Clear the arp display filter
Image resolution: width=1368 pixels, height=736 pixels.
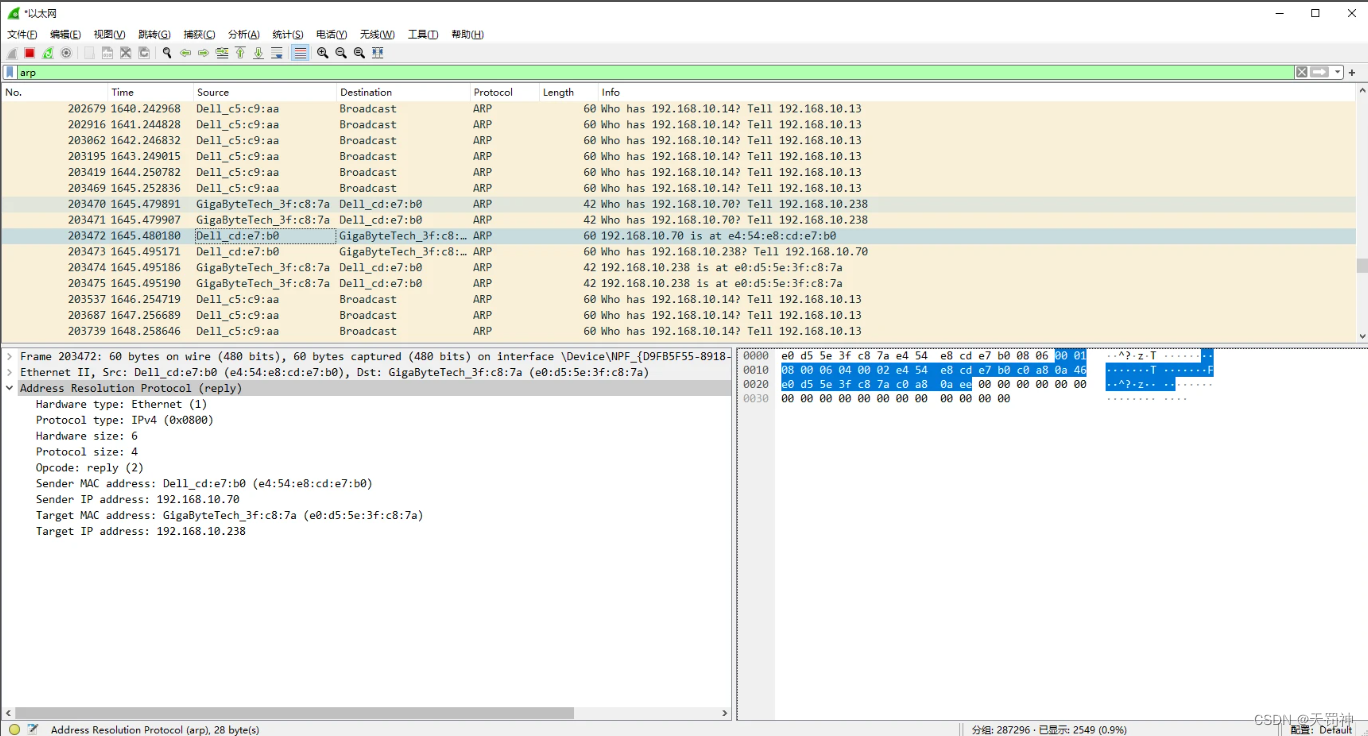(x=1301, y=72)
